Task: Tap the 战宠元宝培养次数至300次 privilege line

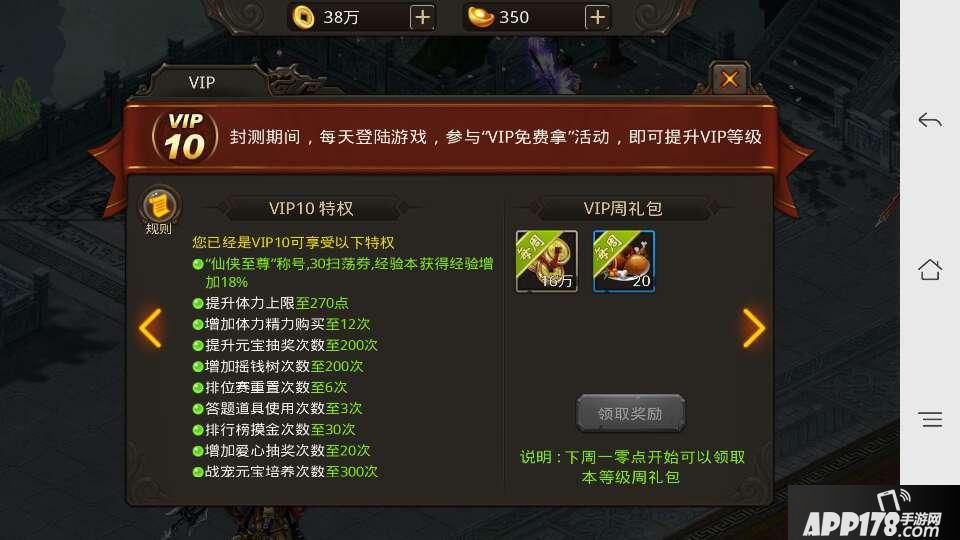Action: (x=285, y=472)
